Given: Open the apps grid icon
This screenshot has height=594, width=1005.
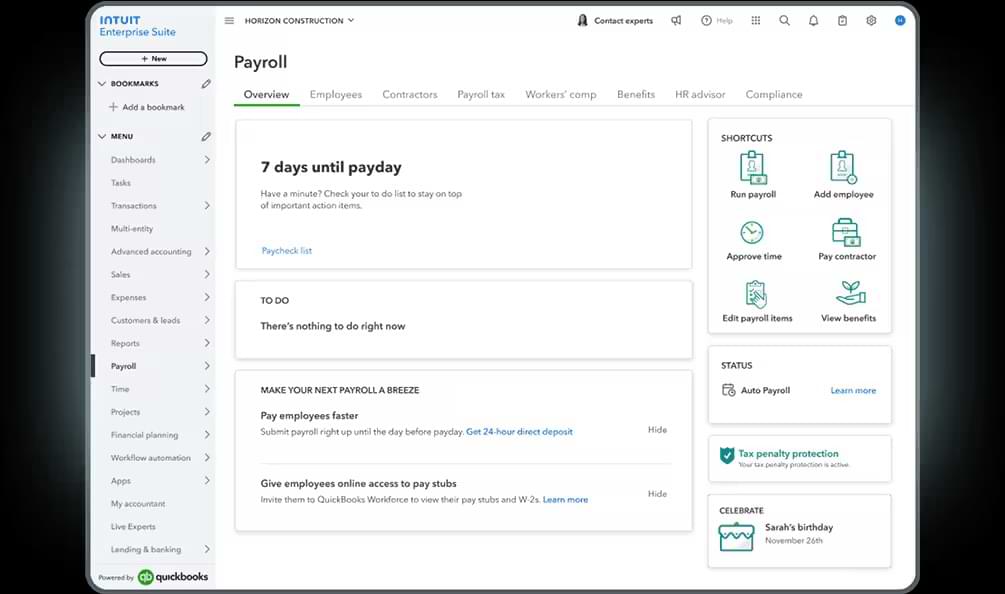Looking at the screenshot, I should 756,21.
